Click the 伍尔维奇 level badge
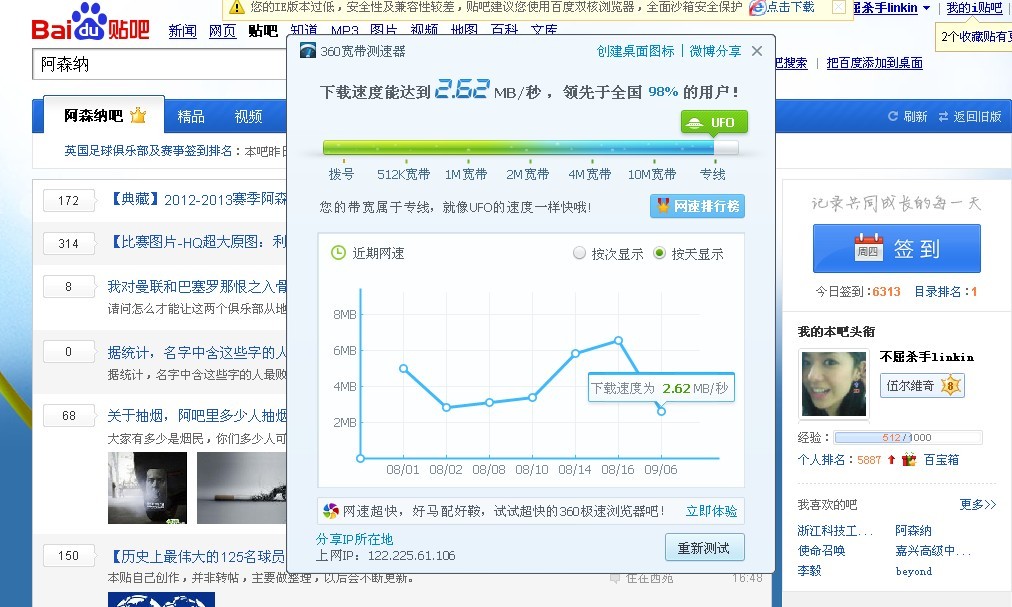The width and height of the screenshot is (1012, 607). point(922,386)
